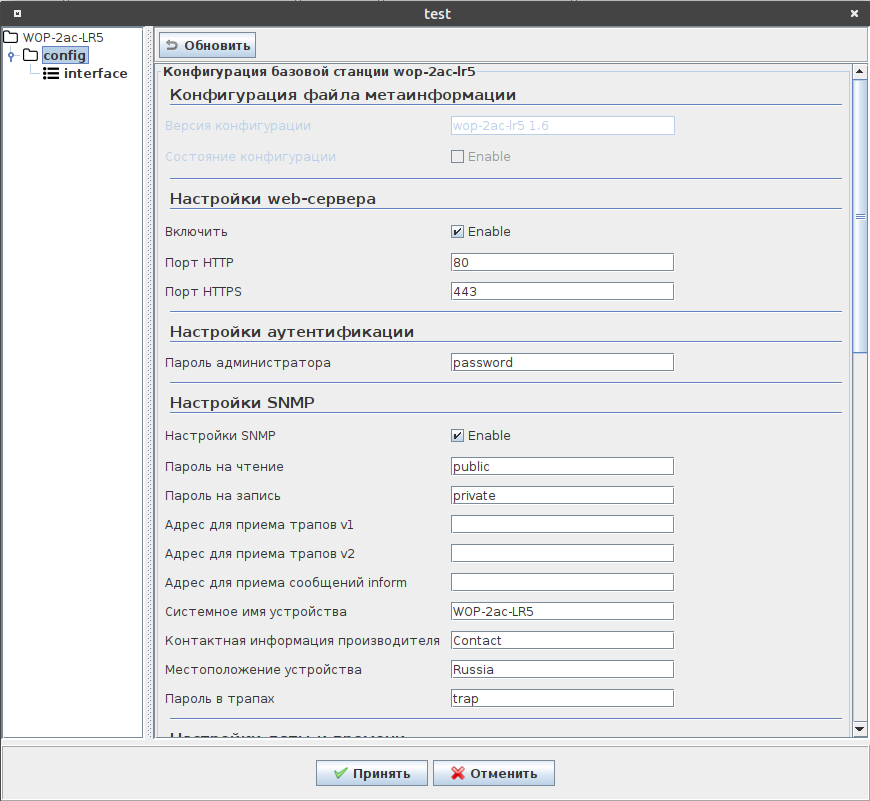The height and width of the screenshot is (801, 870).
Task: Focus the Порт HTTP input field
Action: pos(562,262)
